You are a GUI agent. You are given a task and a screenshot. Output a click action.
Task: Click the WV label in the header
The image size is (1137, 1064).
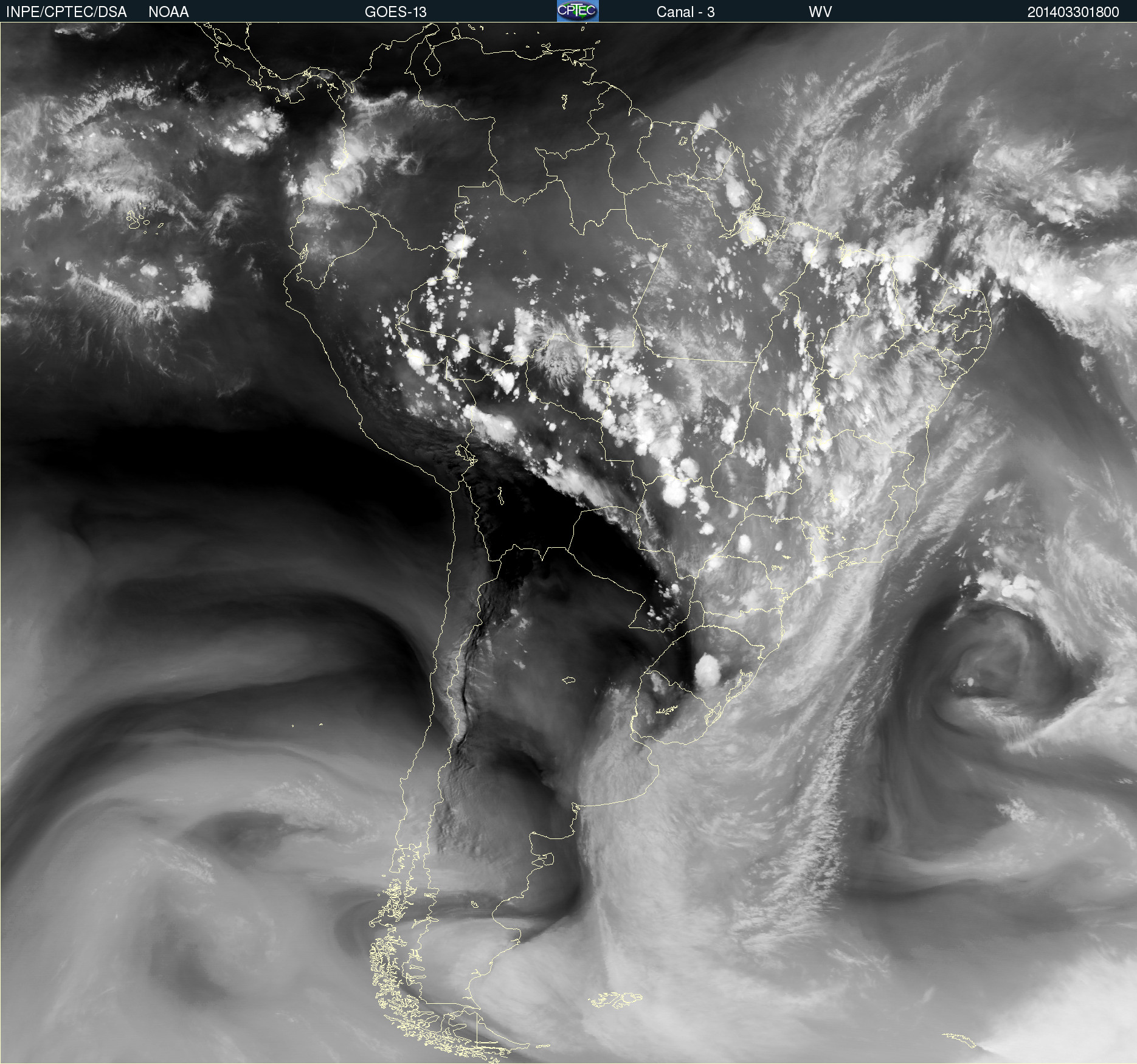click(820, 12)
